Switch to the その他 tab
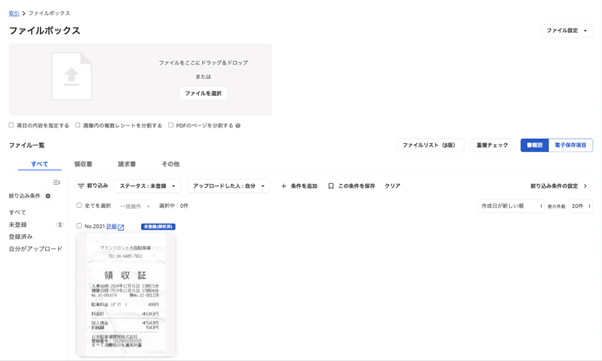602x361 pixels. pyautogui.click(x=170, y=164)
